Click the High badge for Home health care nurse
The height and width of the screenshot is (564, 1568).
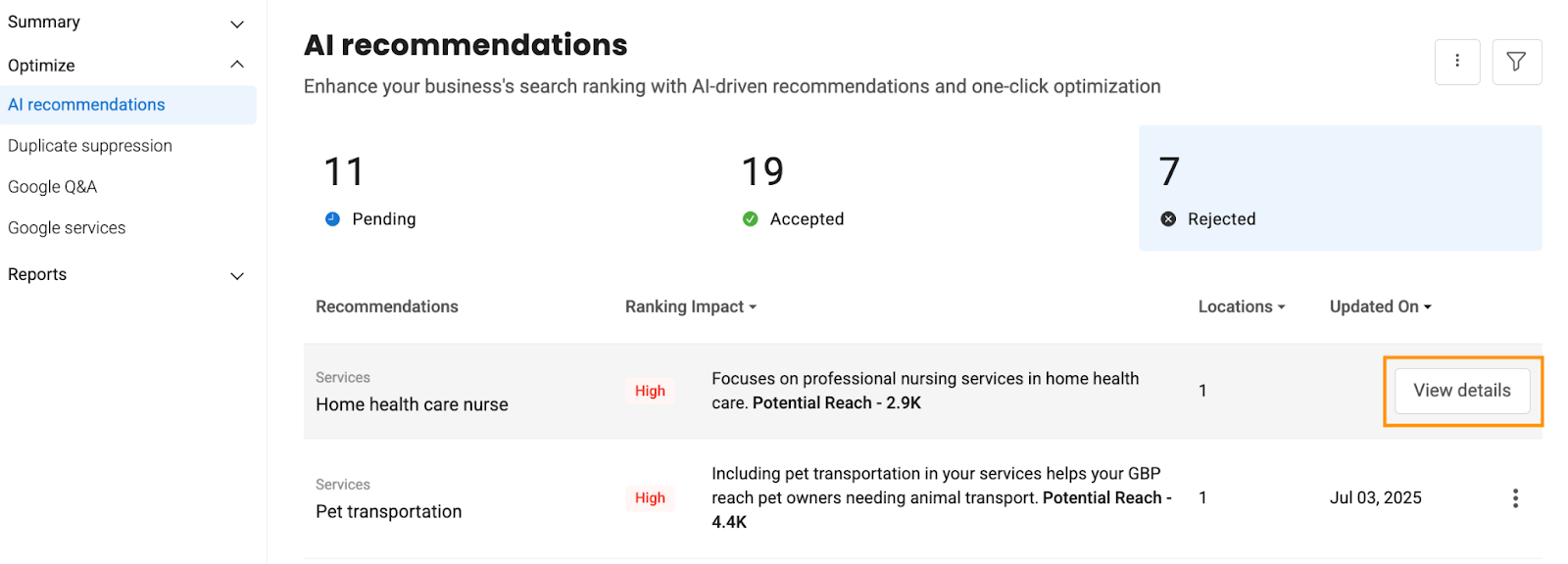click(650, 391)
